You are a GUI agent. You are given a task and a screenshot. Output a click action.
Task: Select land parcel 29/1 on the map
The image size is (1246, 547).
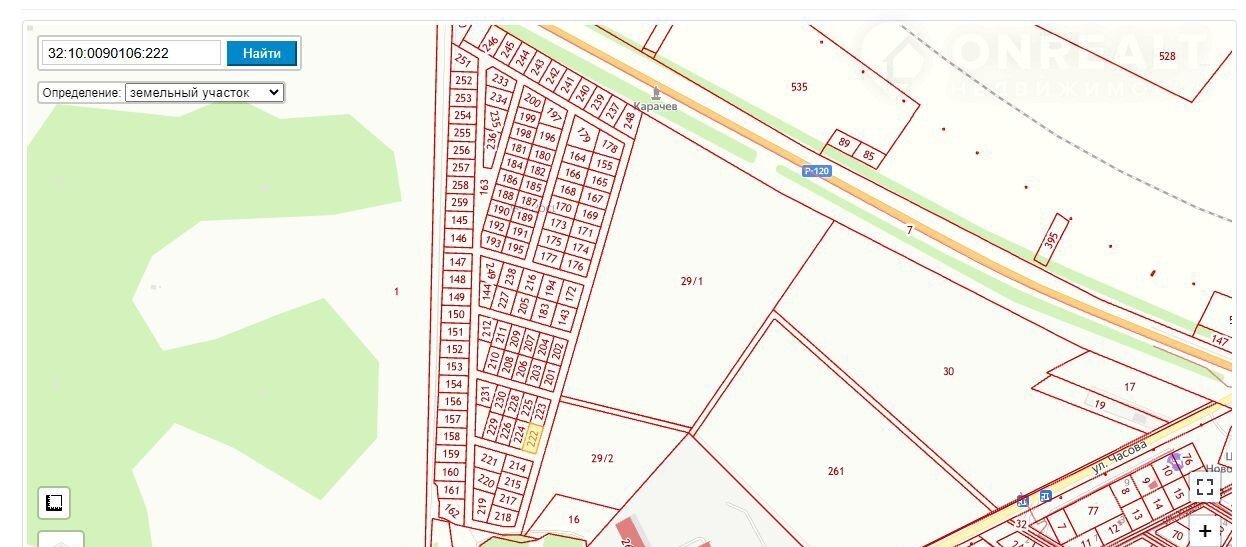coord(692,281)
